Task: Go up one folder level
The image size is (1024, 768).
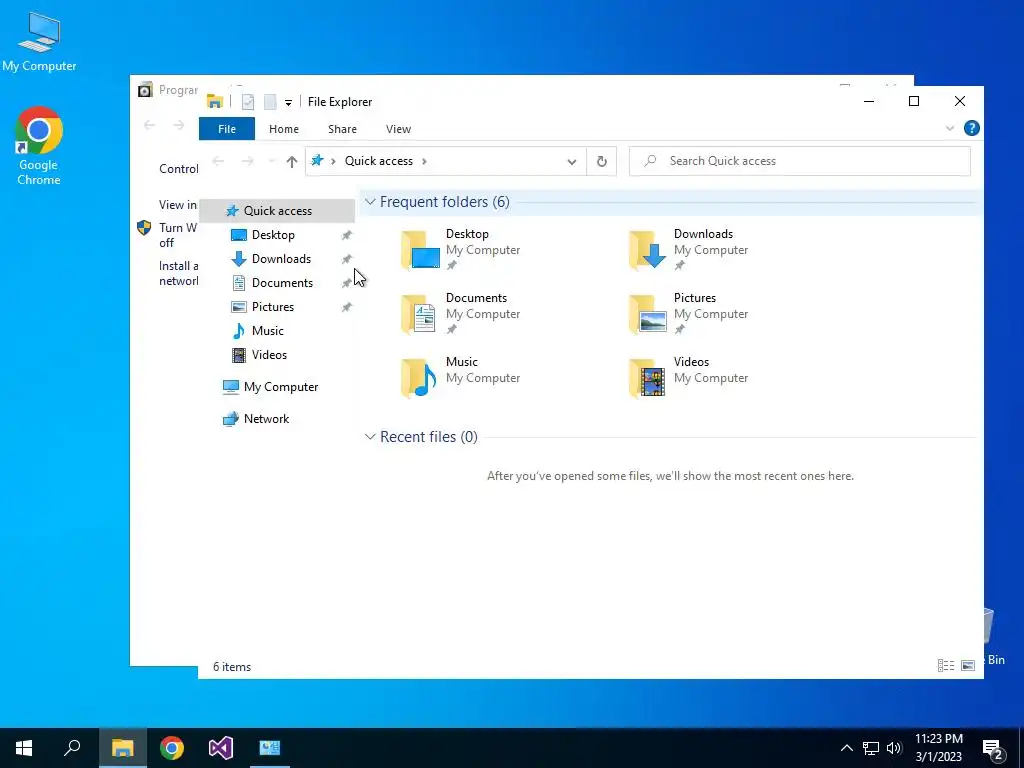Action: point(291,162)
